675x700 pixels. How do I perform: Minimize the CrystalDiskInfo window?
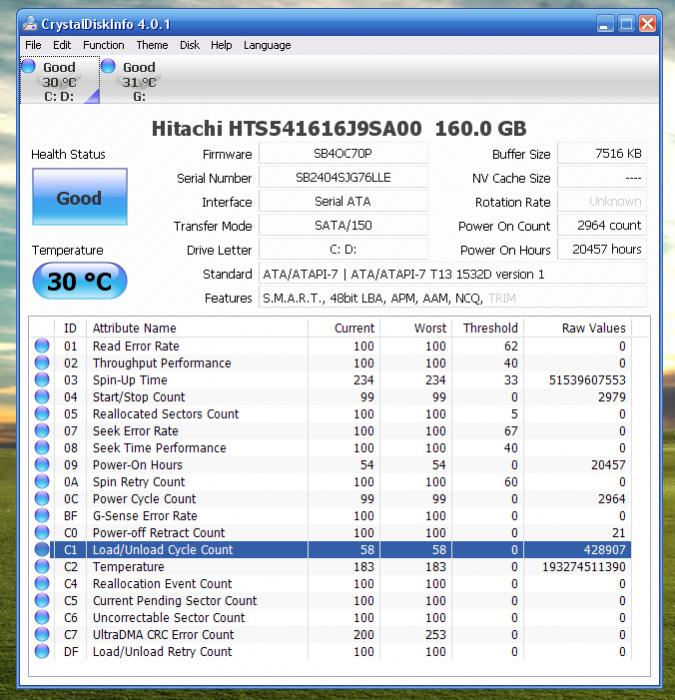coord(605,24)
